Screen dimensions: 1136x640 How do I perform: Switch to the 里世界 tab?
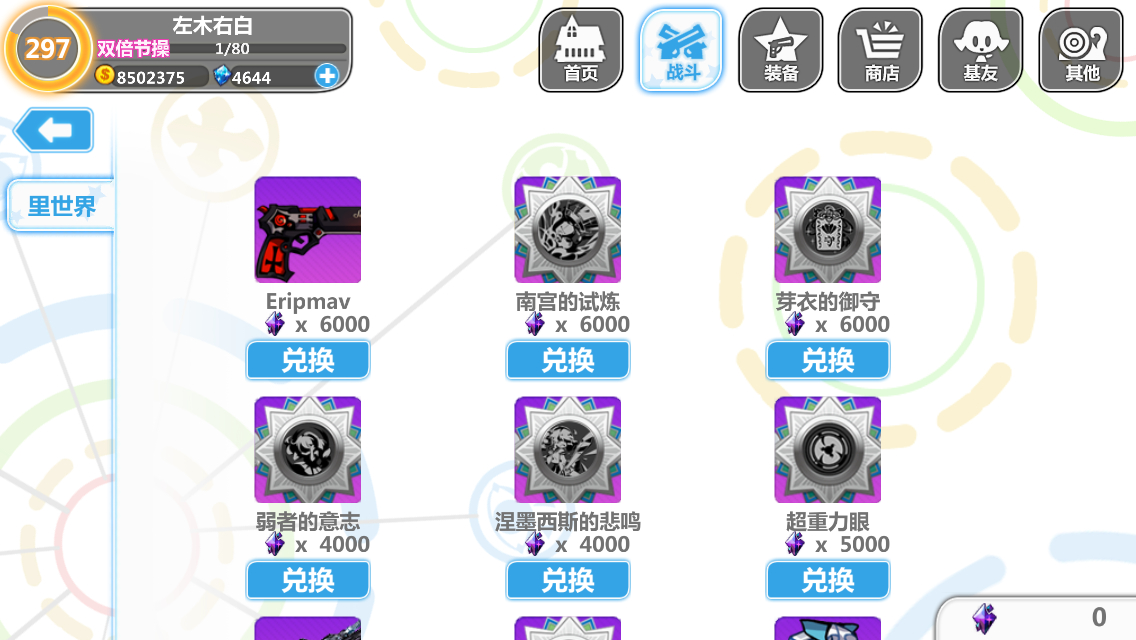coord(61,207)
